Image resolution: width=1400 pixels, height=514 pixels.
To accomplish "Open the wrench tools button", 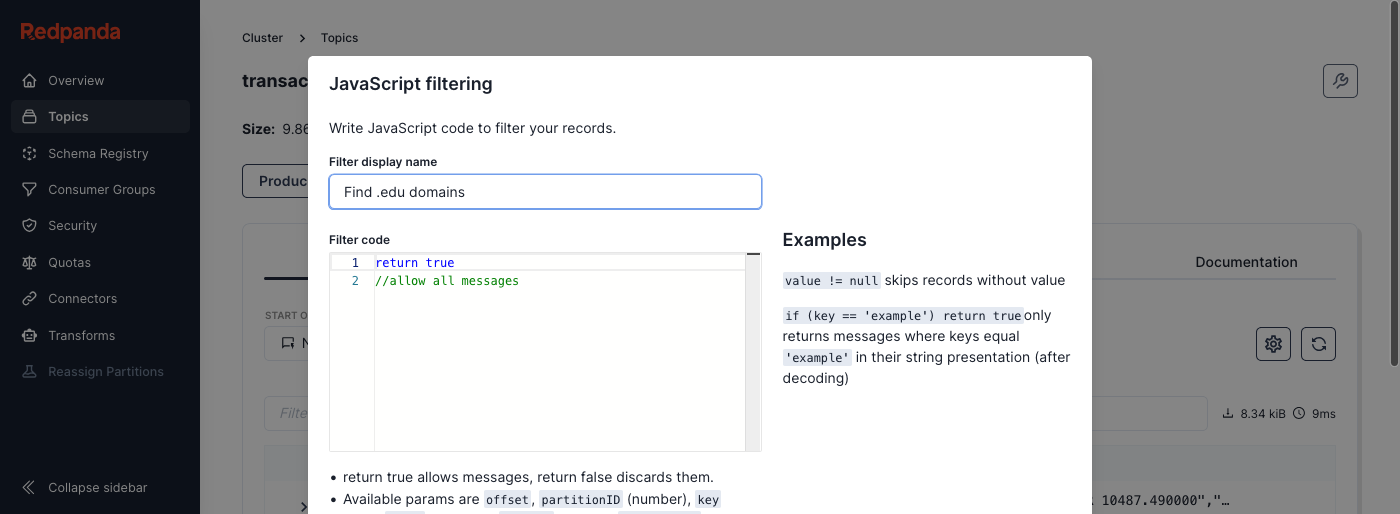I will pos(1340,81).
